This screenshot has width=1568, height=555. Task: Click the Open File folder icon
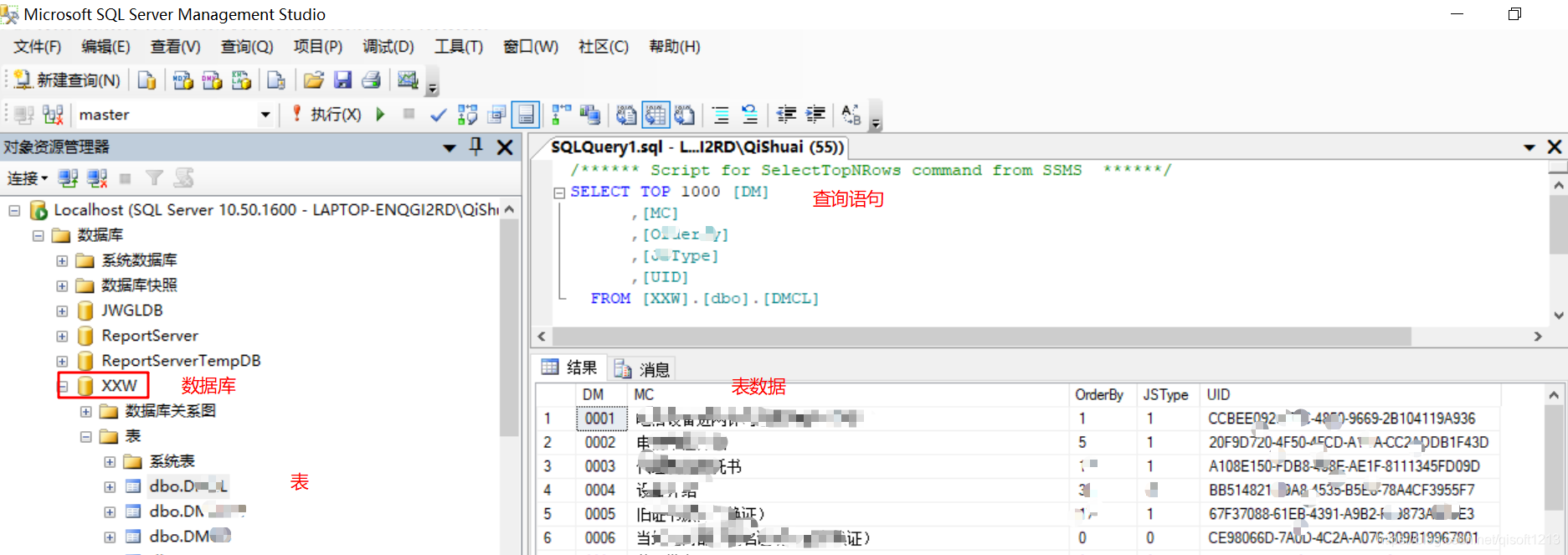click(313, 80)
